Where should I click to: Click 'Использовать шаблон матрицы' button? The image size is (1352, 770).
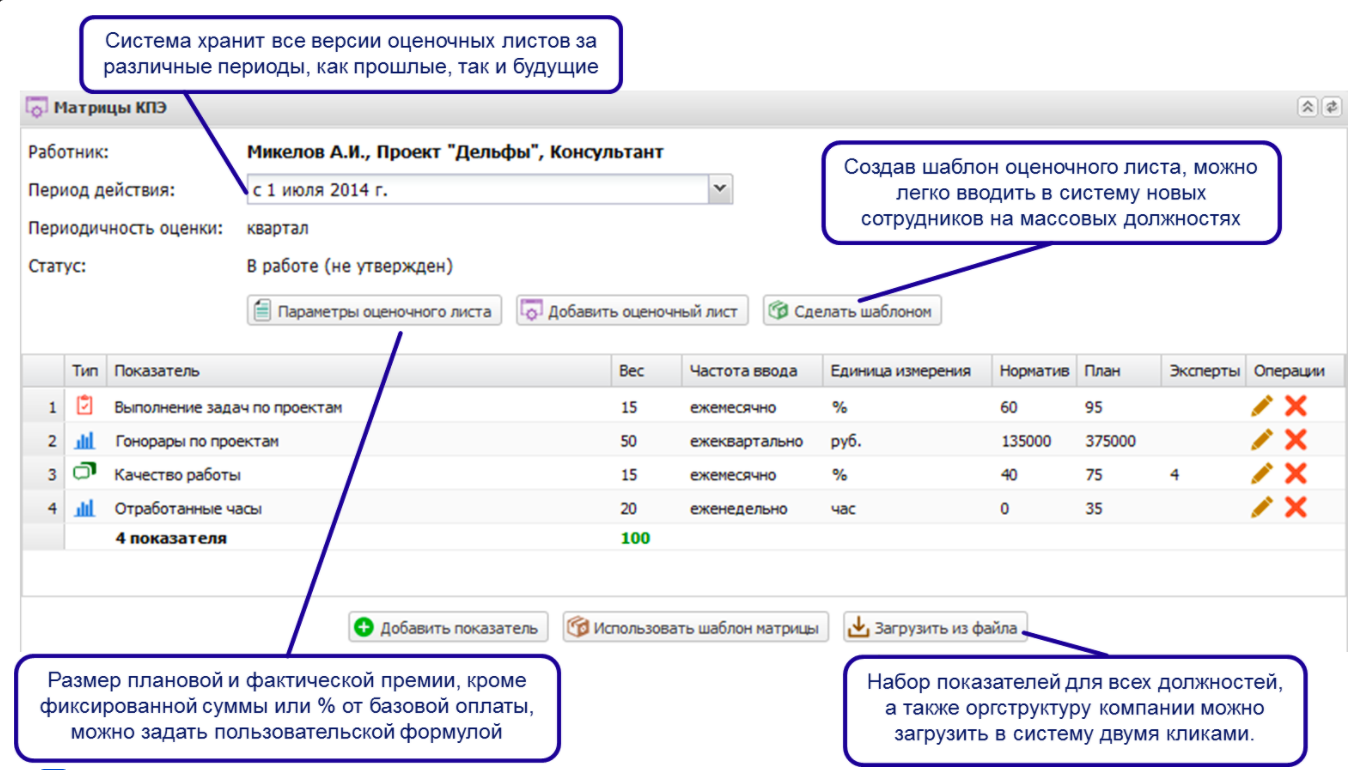pos(695,628)
